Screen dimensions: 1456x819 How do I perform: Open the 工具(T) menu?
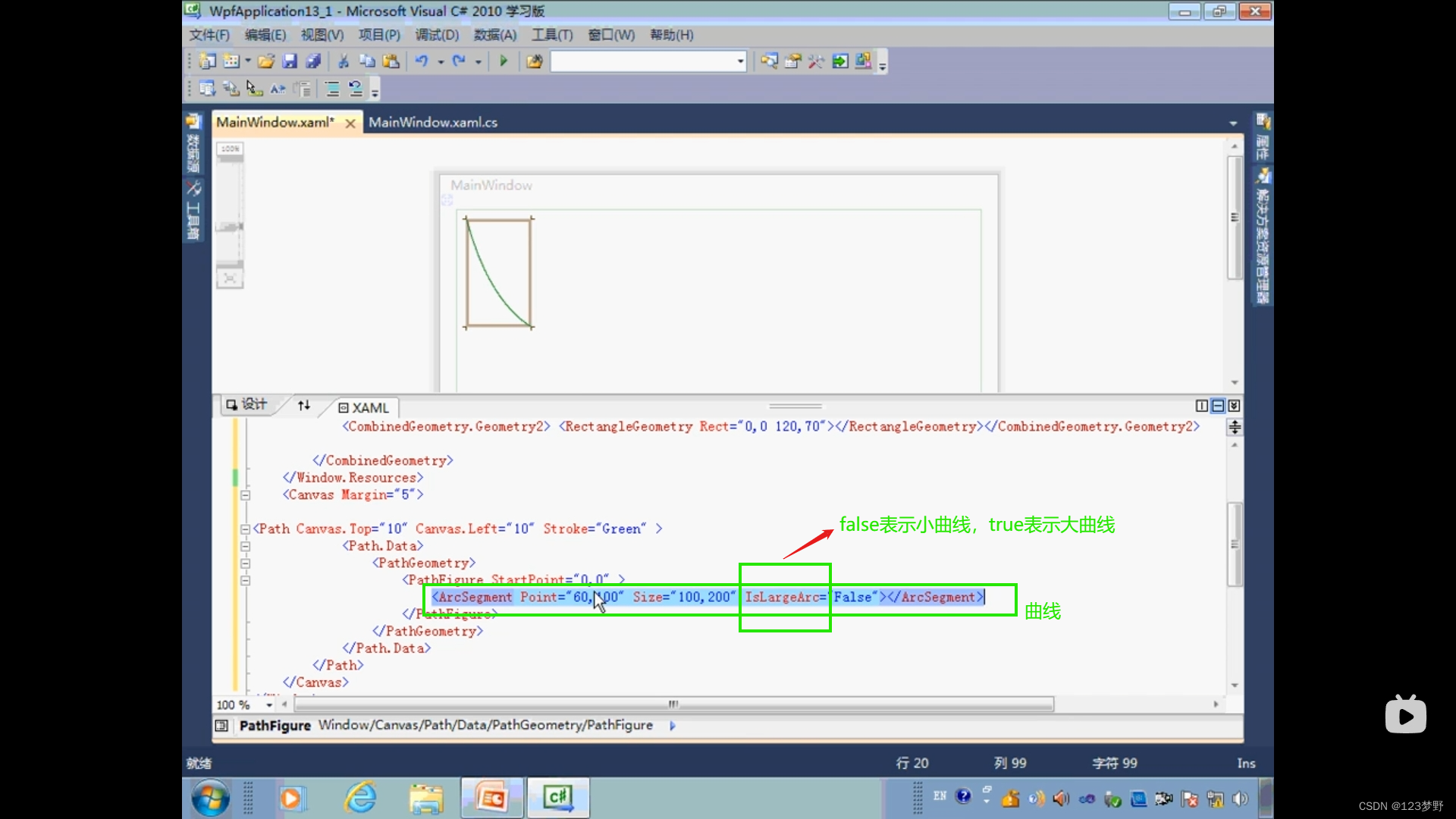[552, 35]
